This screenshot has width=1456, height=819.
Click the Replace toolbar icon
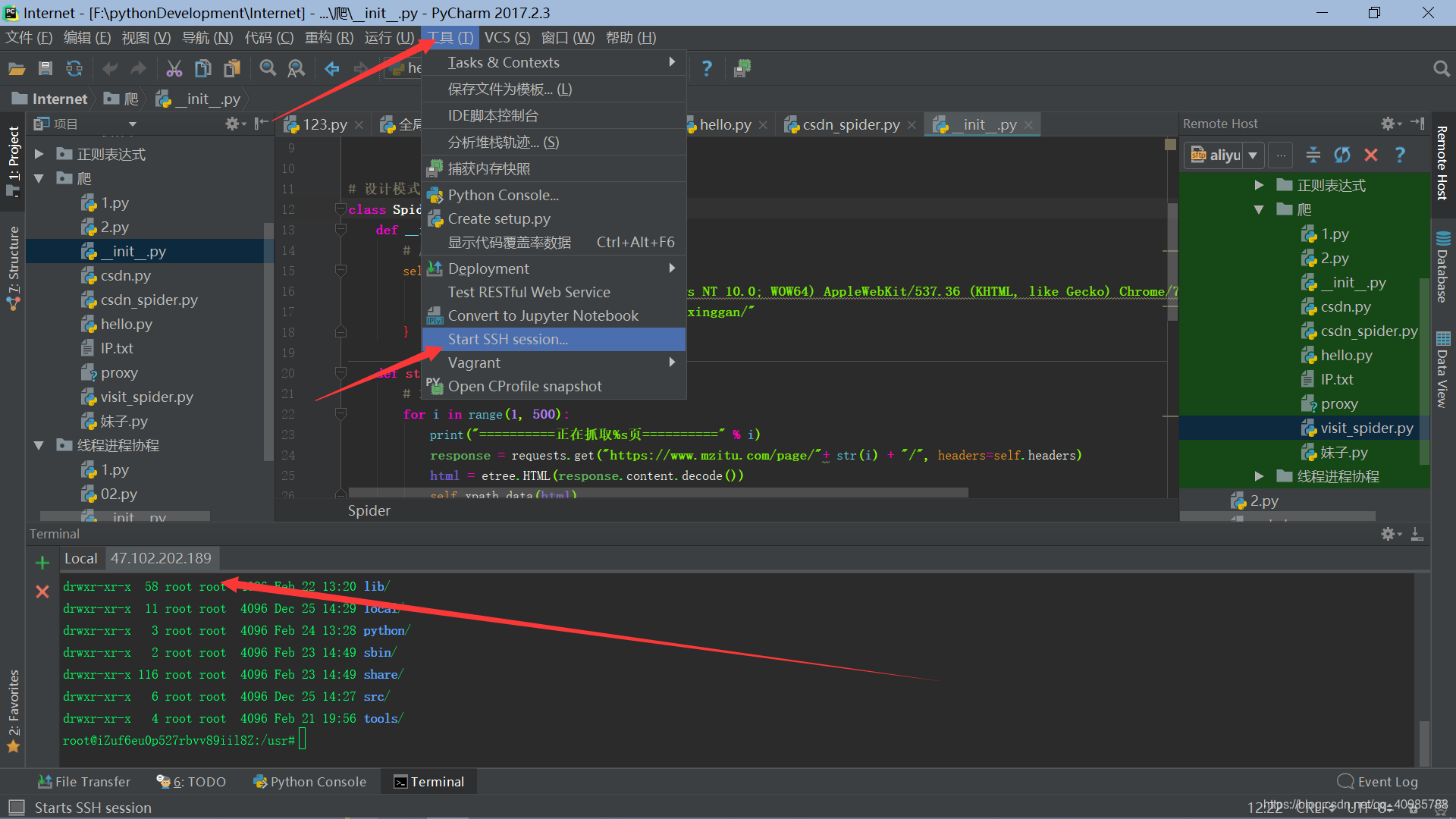[x=297, y=69]
